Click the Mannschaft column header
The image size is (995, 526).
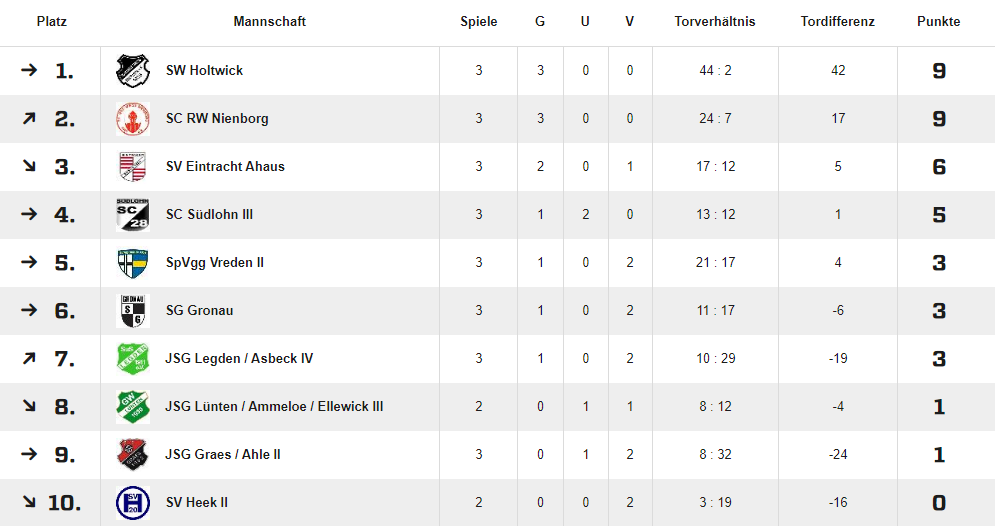[x=270, y=22]
